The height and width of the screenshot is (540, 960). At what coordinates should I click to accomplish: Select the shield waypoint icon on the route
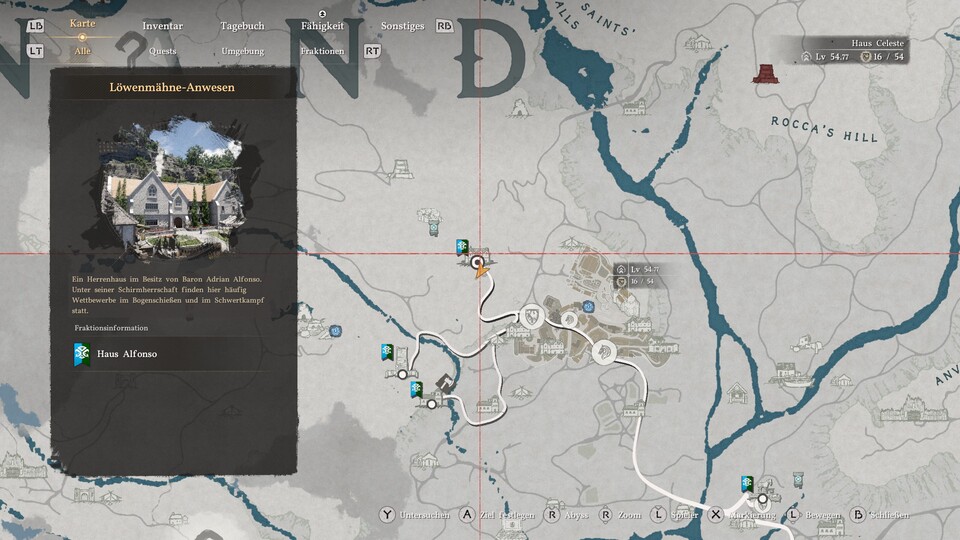530,316
